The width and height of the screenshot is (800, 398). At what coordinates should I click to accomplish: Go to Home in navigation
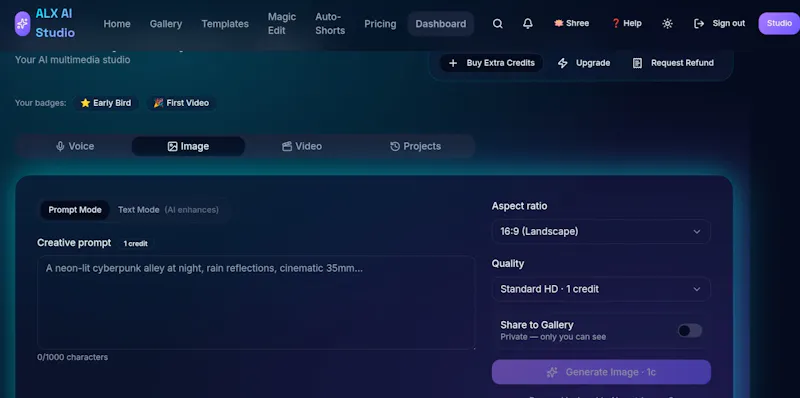pos(117,24)
